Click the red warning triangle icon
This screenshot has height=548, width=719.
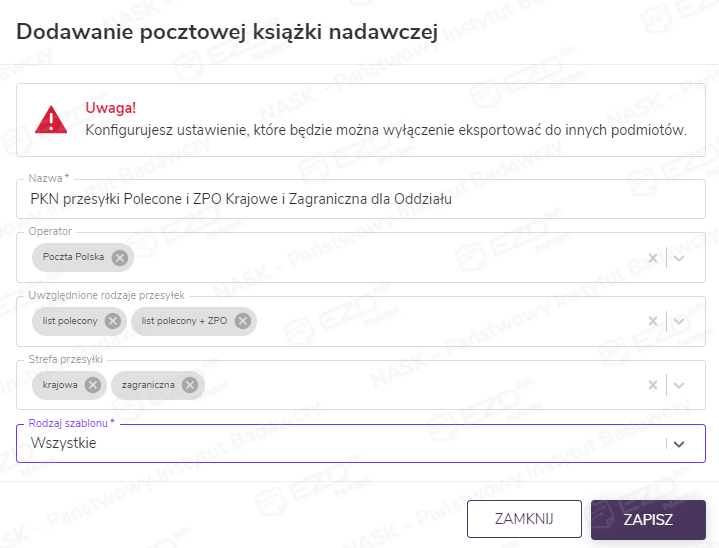coord(50,119)
